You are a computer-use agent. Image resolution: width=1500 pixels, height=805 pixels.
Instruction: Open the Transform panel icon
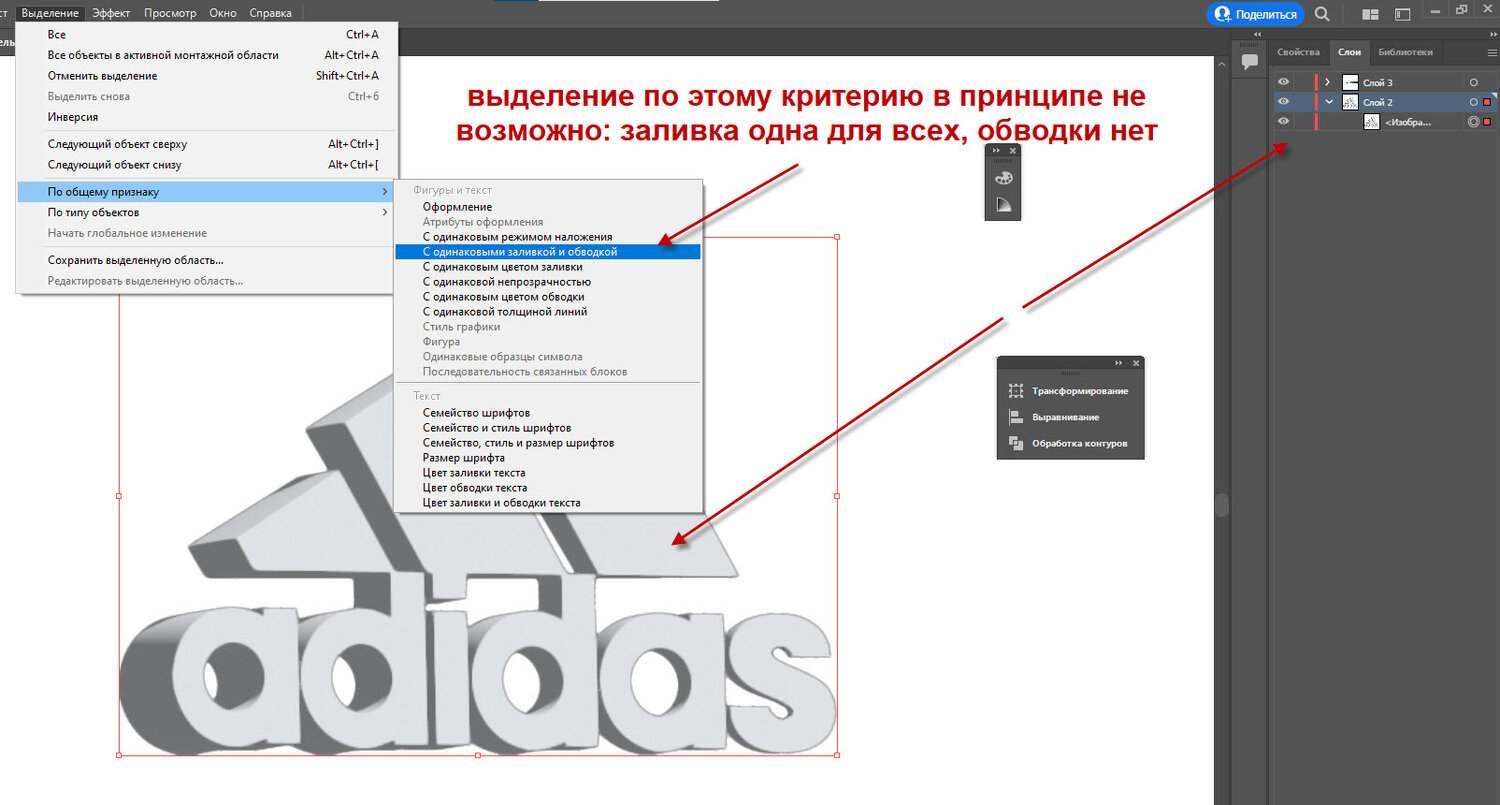pos(1016,391)
